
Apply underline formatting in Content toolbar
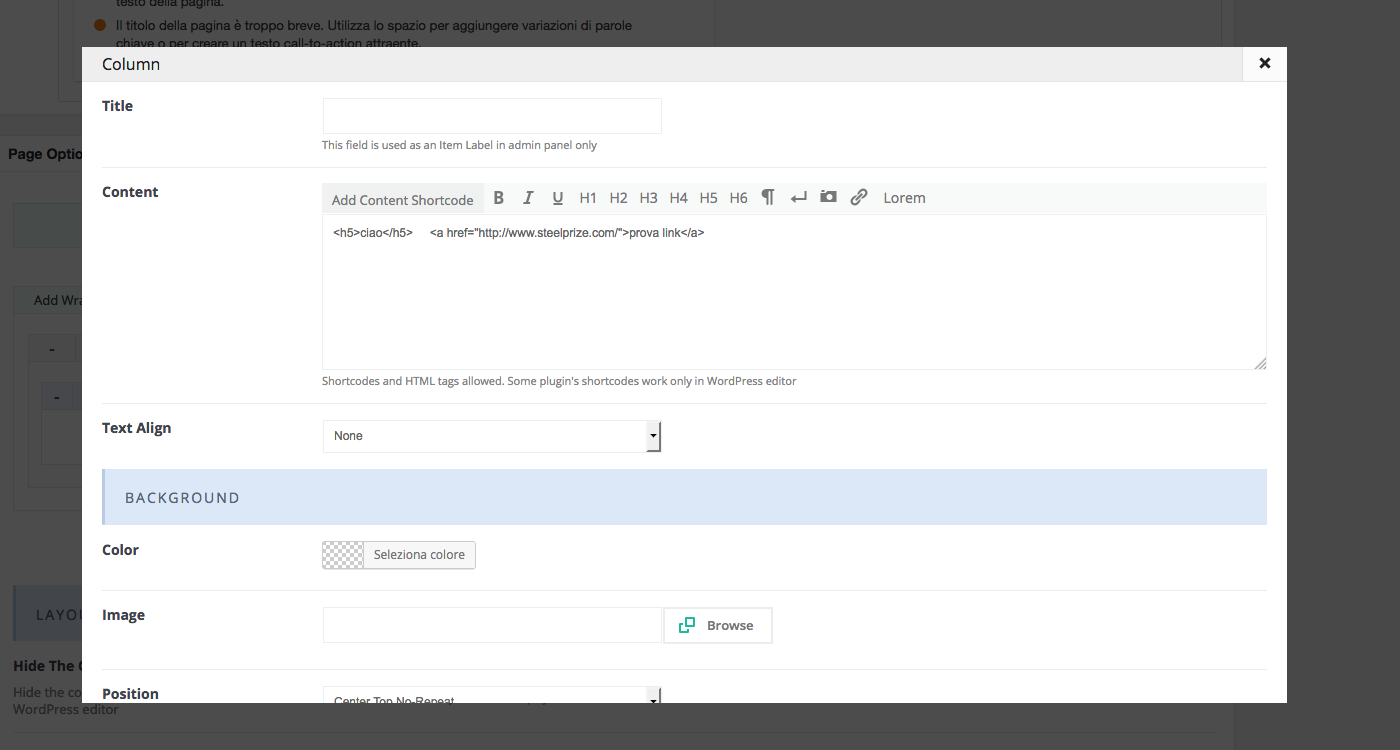tap(558, 198)
